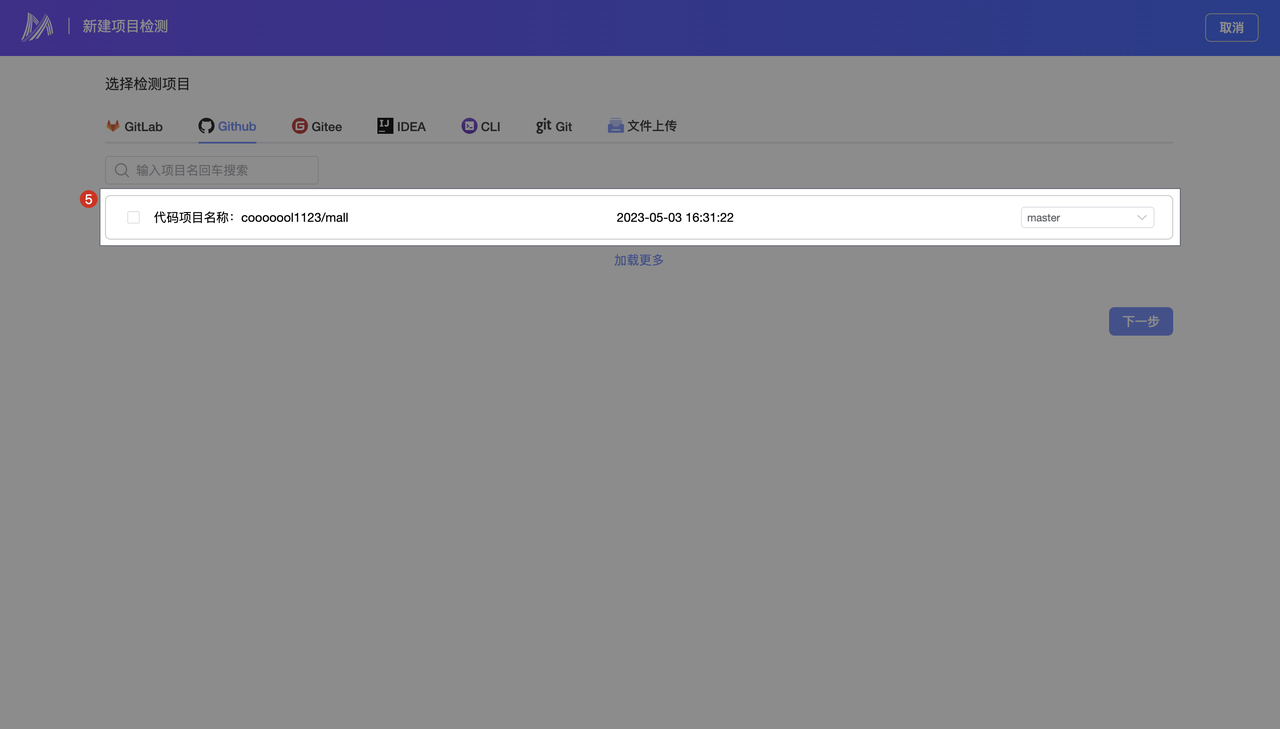The height and width of the screenshot is (729, 1280).
Task: Select the Git logo icon
Action: (543, 126)
